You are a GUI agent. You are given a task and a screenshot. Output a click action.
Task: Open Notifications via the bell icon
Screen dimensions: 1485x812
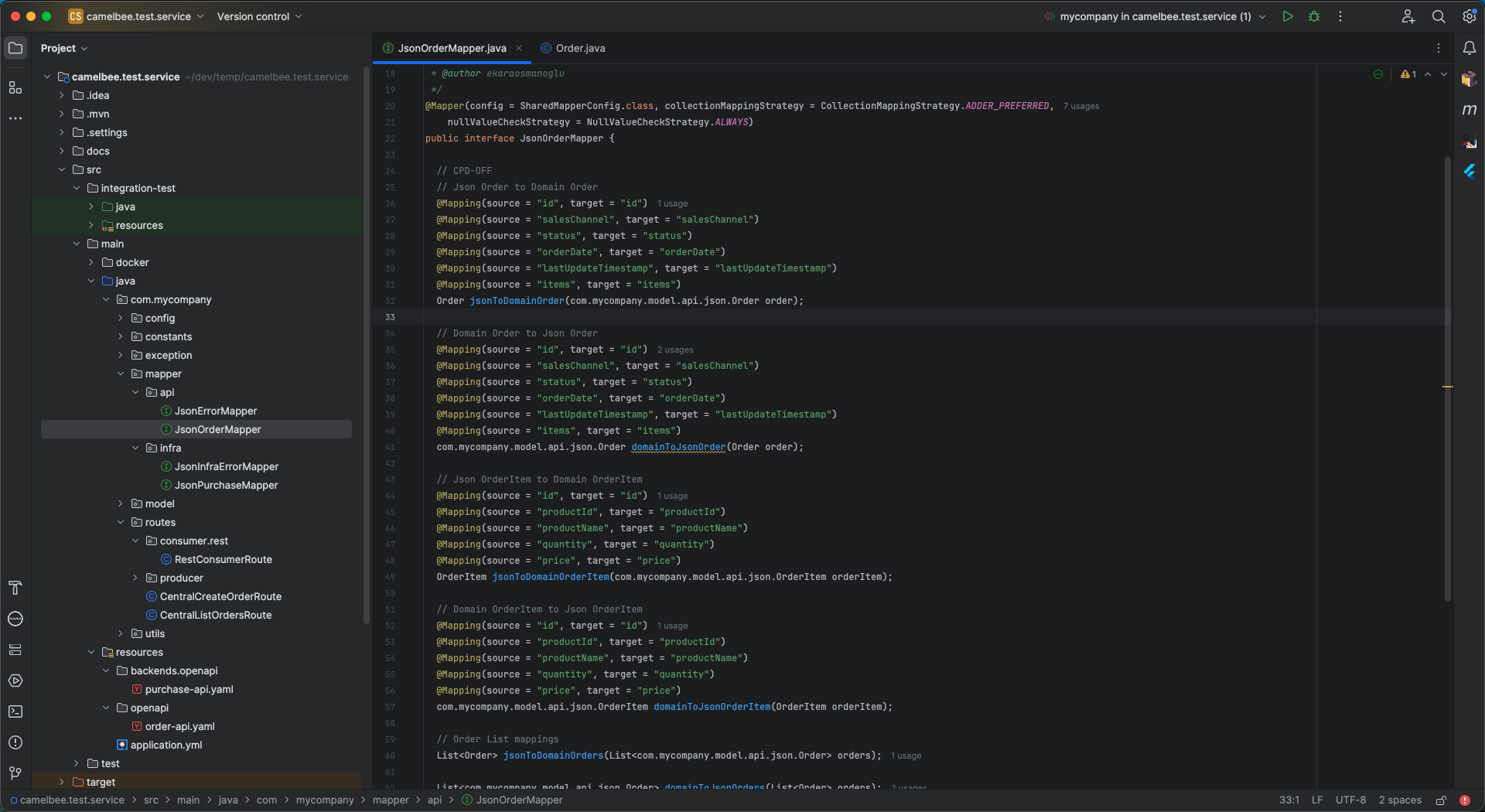click(1471, 48)
